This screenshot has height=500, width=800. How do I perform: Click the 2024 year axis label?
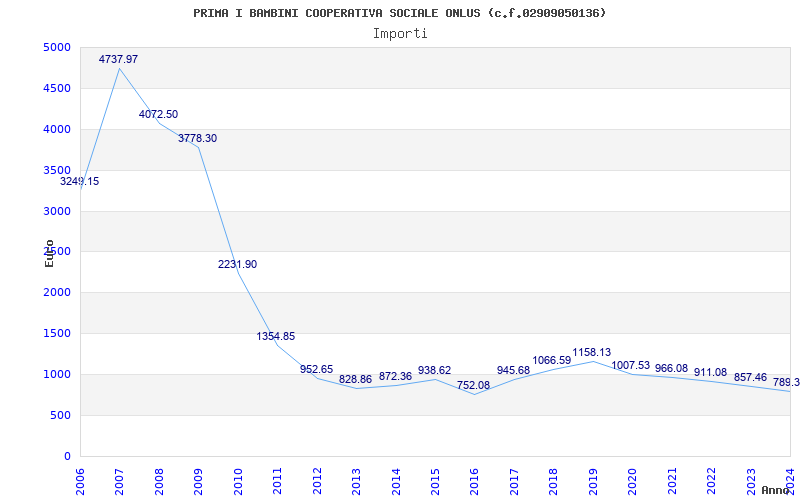coord(790,481)
